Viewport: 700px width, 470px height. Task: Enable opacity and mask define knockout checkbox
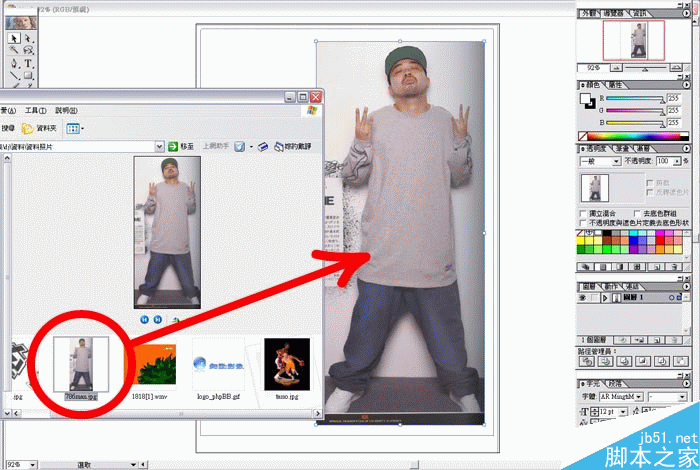(583, 222)
